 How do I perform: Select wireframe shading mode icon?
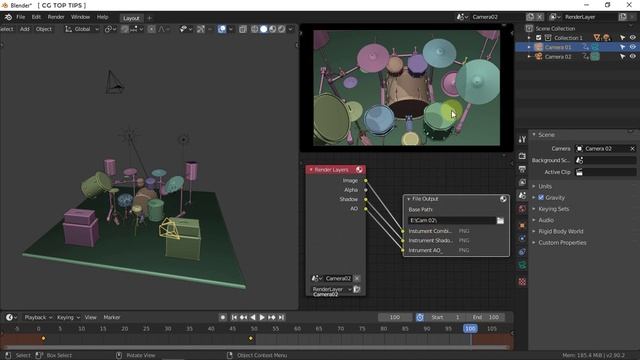(254, 29)
